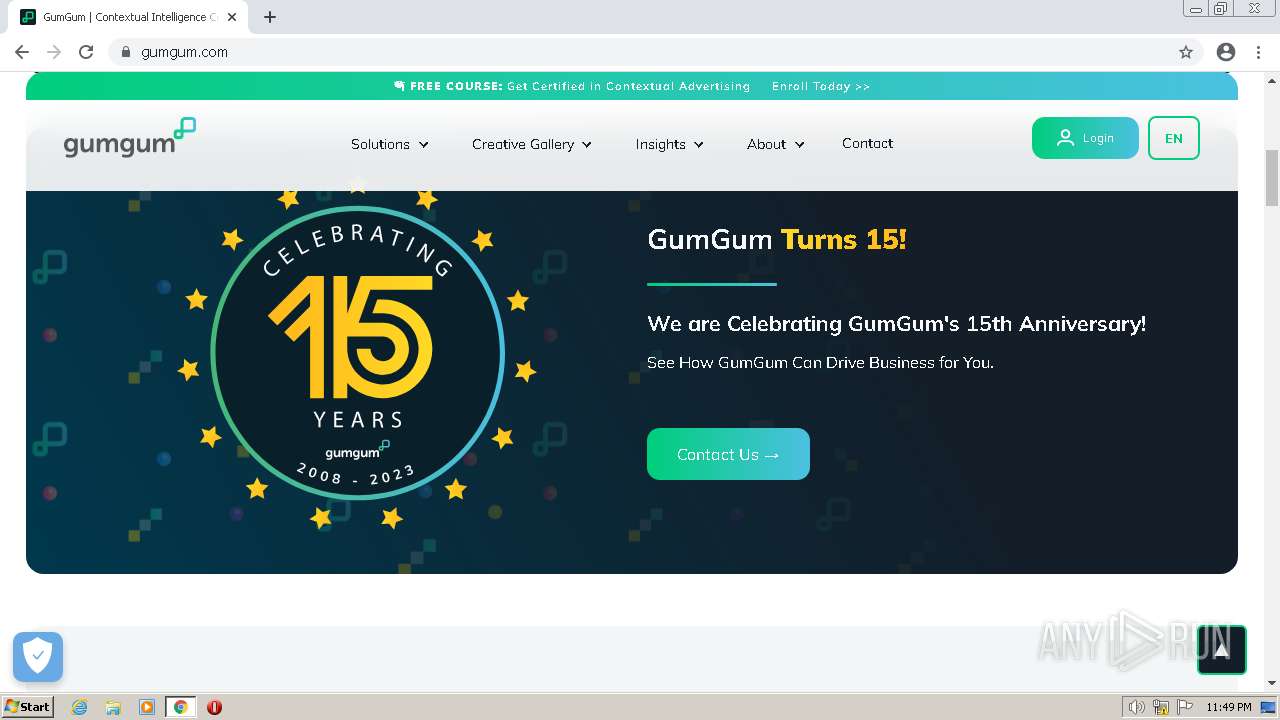The width and height of the screenshot is (1280, 720).
Task: Close the GumGum browser tab
Action: point(232,17)
